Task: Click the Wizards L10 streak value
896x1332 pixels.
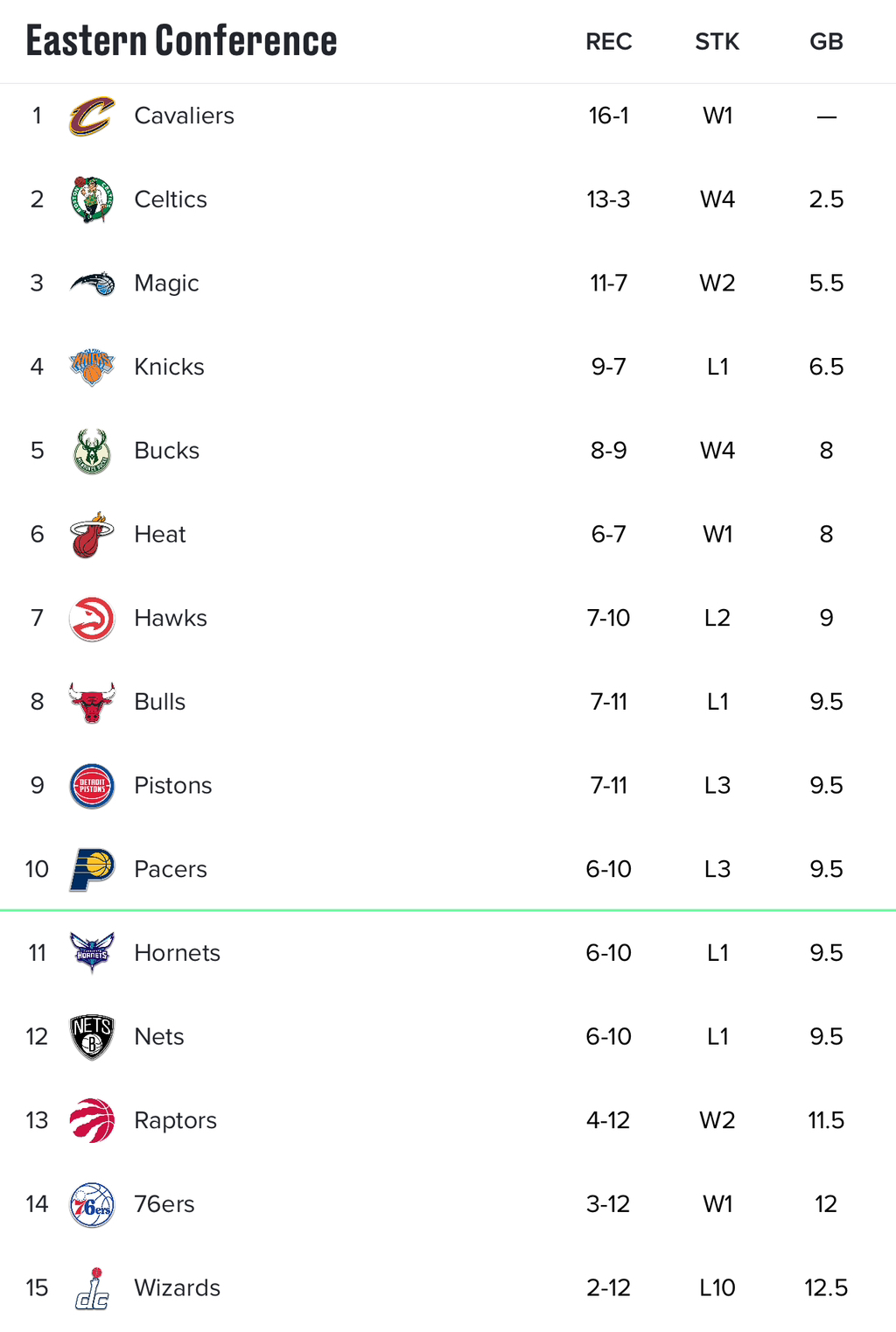Action: coord(717,1288)
